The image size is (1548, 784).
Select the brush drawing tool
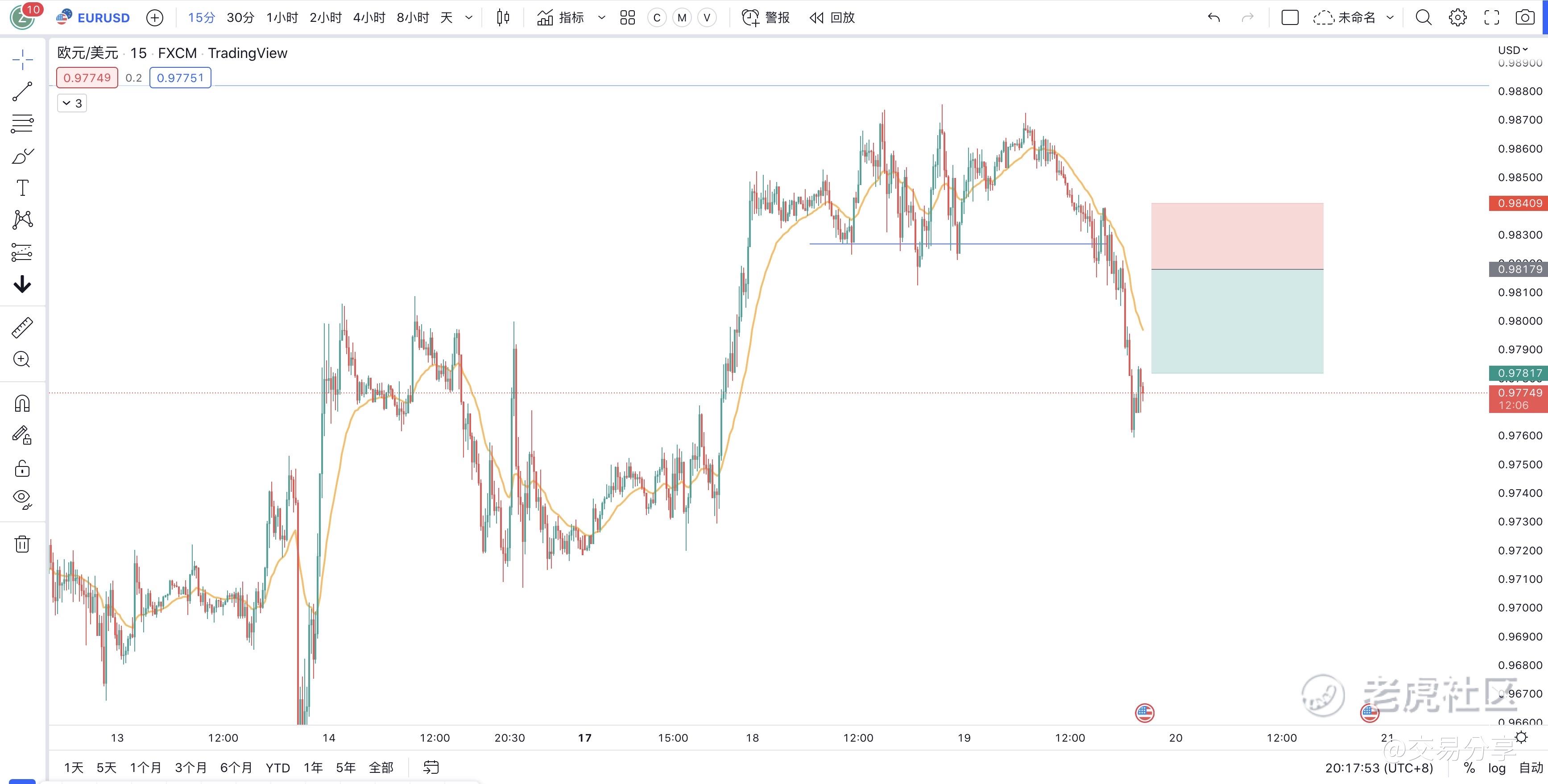tap(22, 156)
